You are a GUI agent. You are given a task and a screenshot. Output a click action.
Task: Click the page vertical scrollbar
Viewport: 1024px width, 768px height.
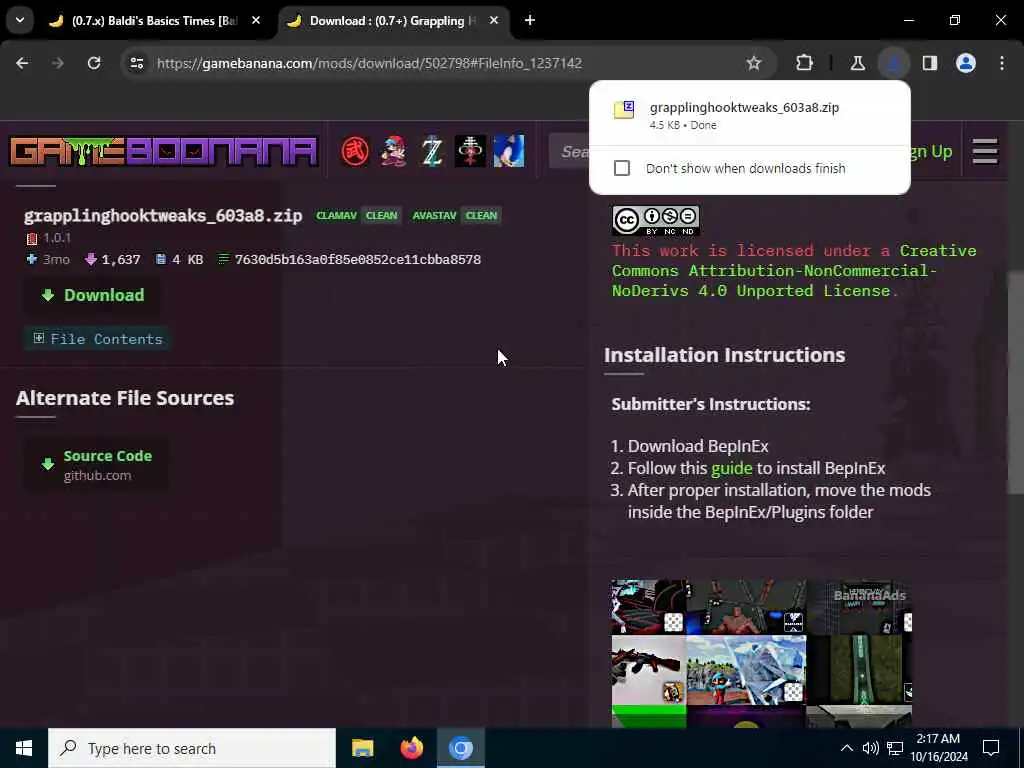[x=1016, y=382]
